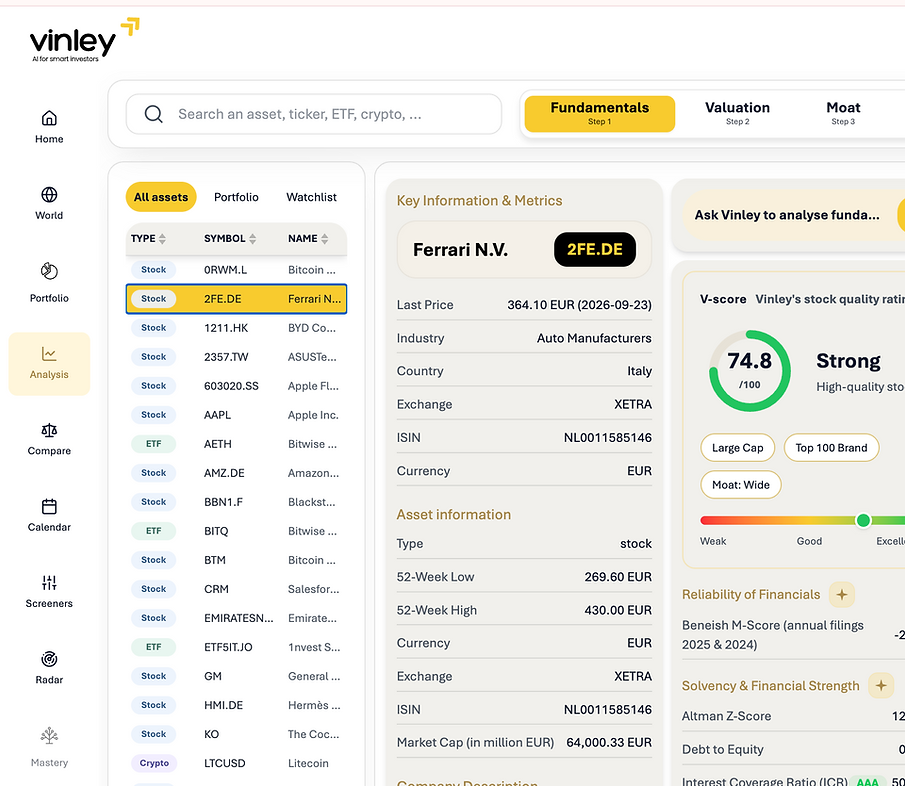Screen dimensions: 905x786
Task: Sort the table by TYPE column
Action: (x=148, y=238)
